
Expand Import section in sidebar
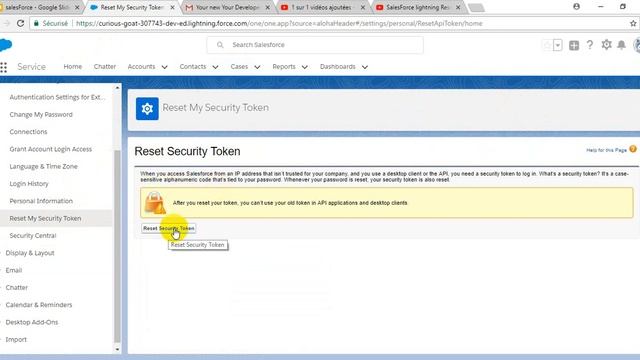pos(16,340)
